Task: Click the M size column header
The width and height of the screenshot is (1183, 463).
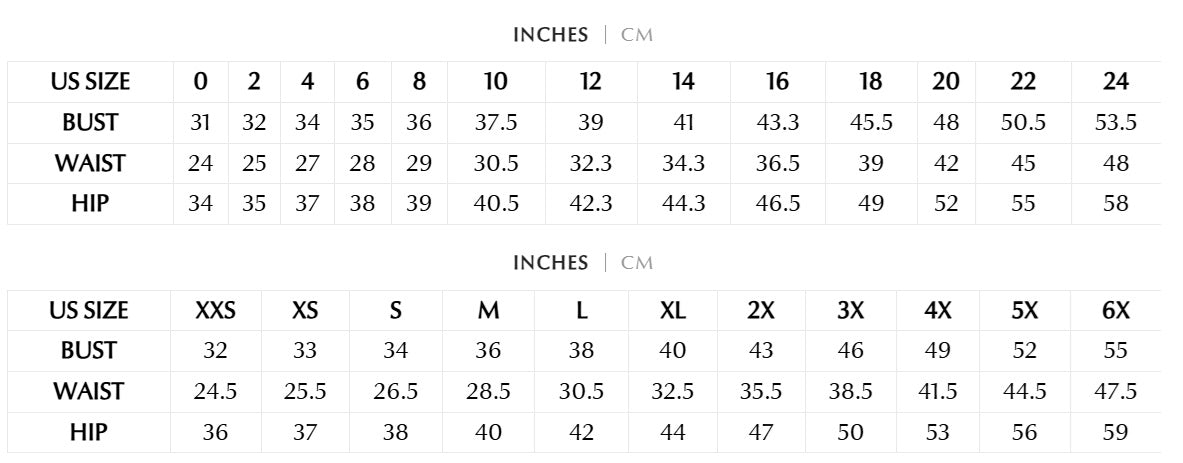Action: click(x=488, y=311)
